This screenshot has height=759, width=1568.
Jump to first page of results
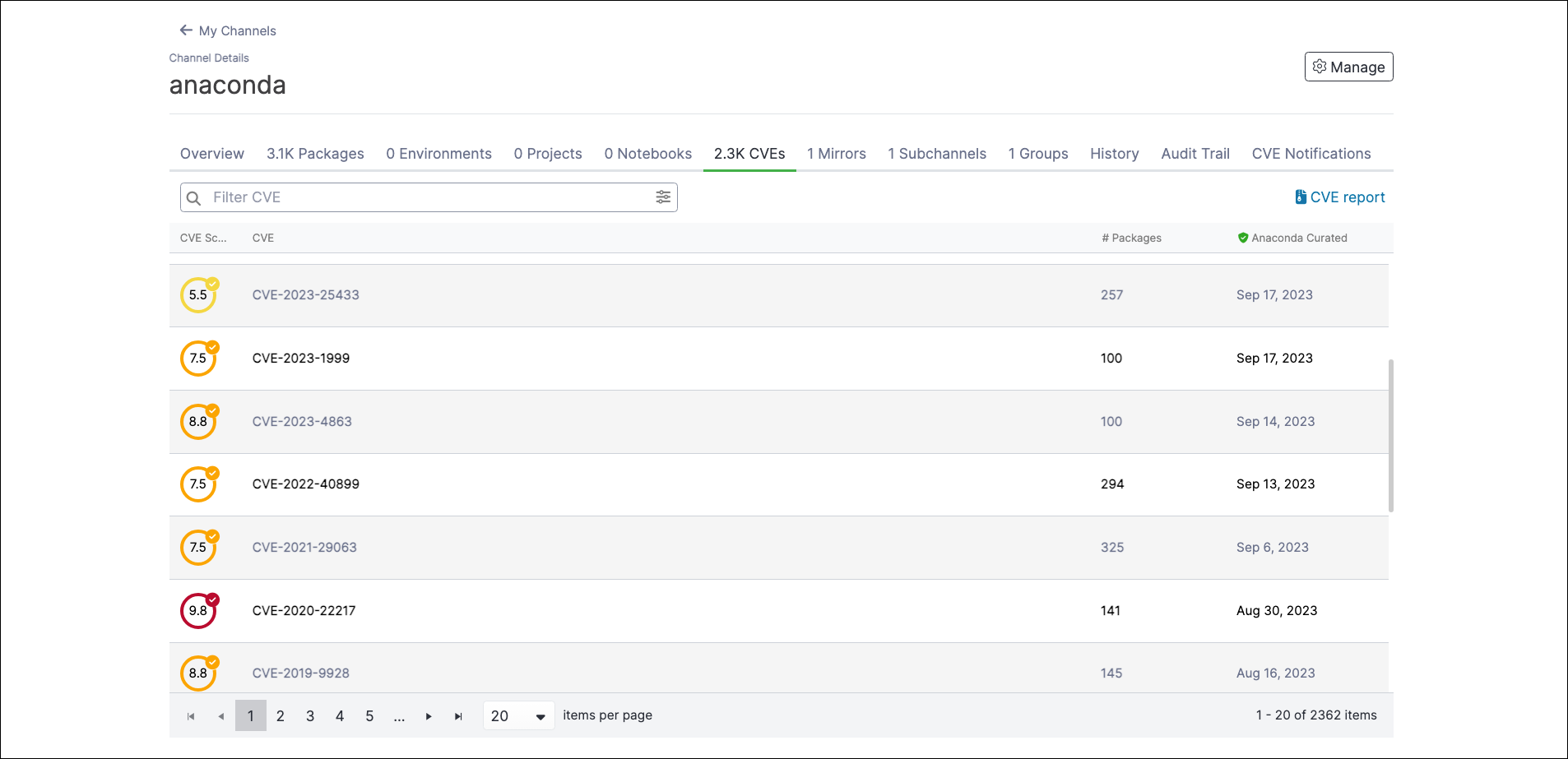coord(191,716)
